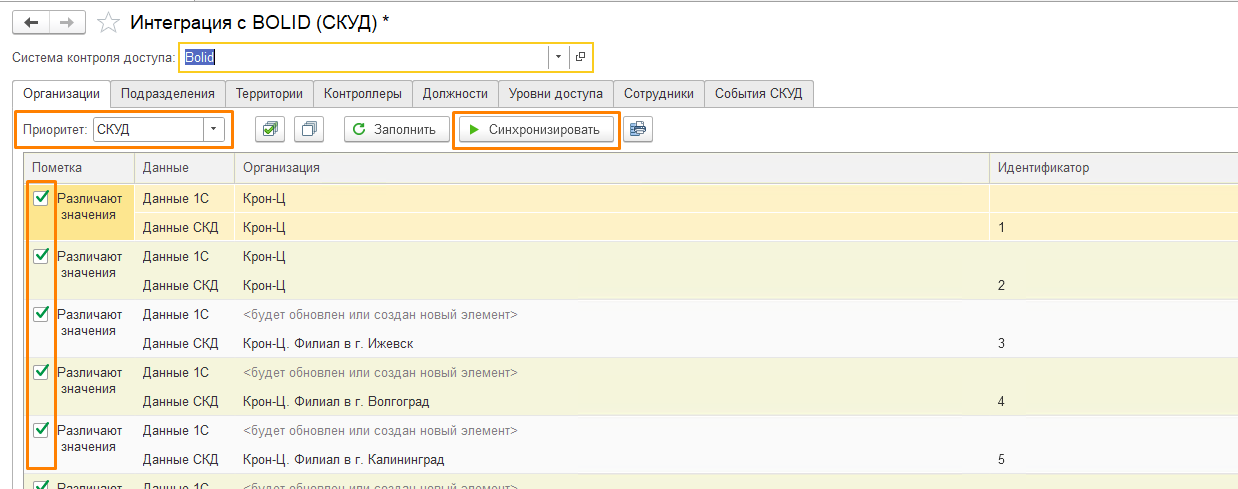Go to the События СКУД tab
Viewport: 1238px width, 489px height.
[x=758, y=94]
